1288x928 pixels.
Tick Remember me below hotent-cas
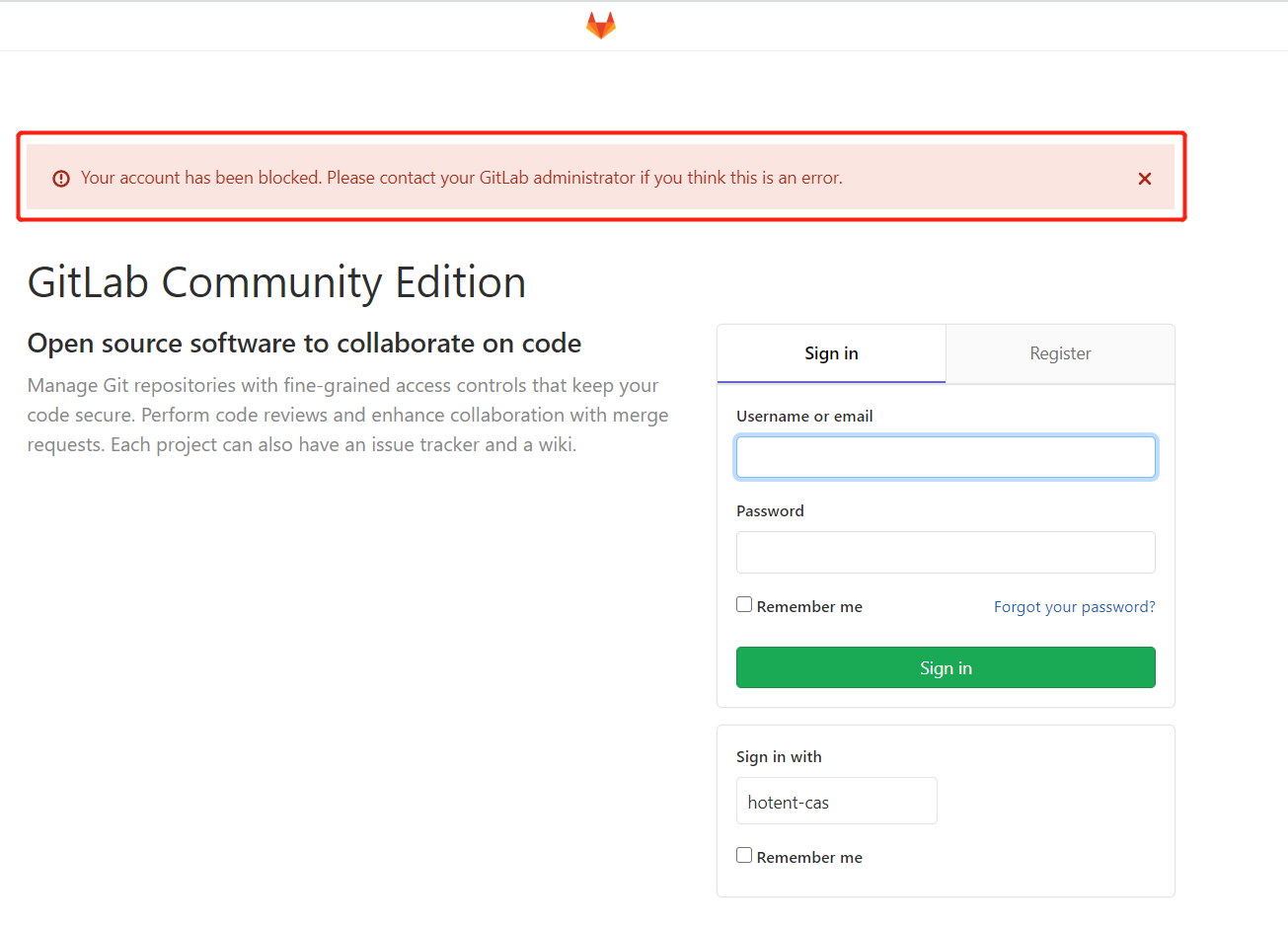(744, 855)
